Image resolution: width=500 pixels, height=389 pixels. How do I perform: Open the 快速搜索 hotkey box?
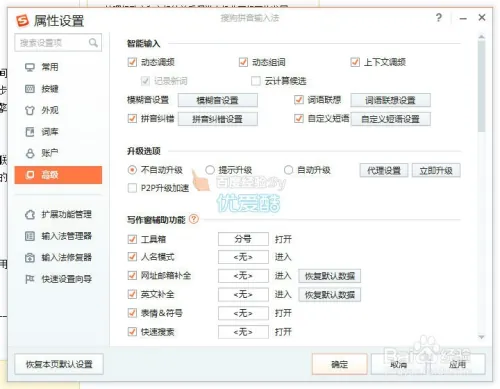tap(243, 332)
